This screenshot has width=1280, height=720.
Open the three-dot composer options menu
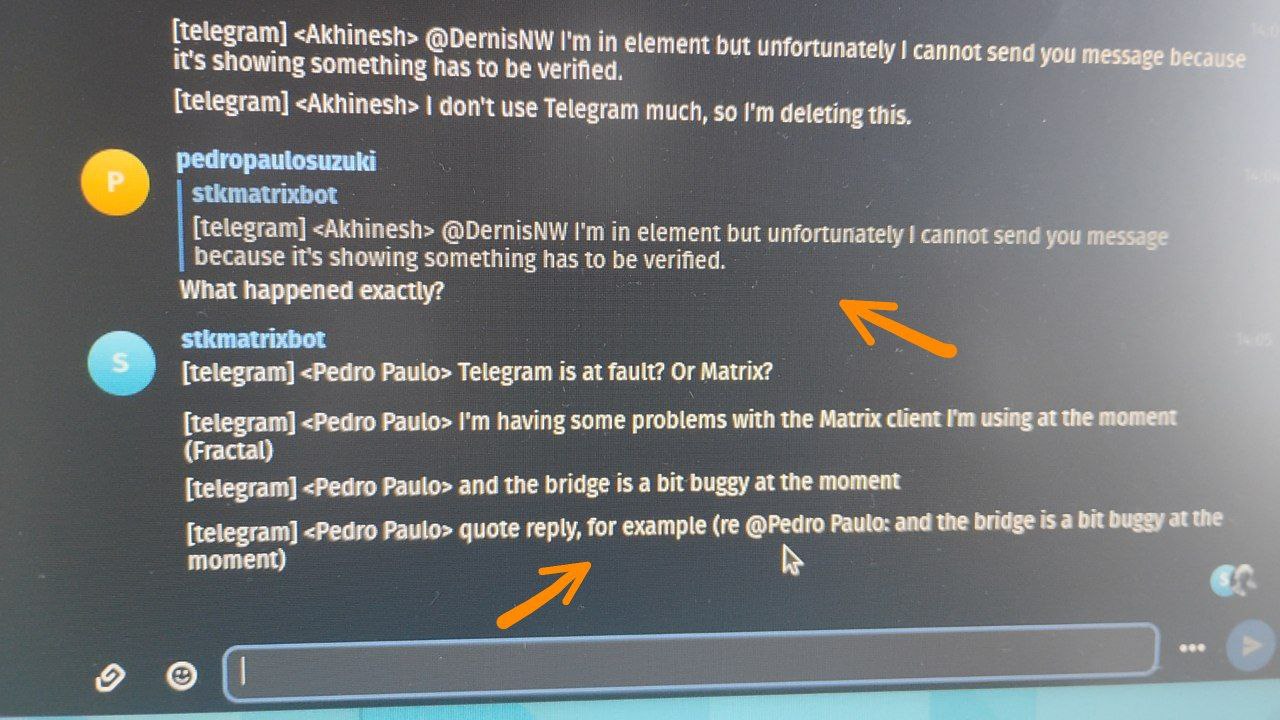(1191, 648)
